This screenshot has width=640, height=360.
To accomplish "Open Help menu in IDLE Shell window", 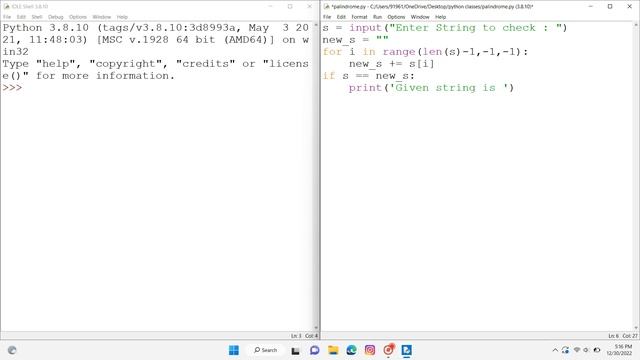I will point(122,17).
